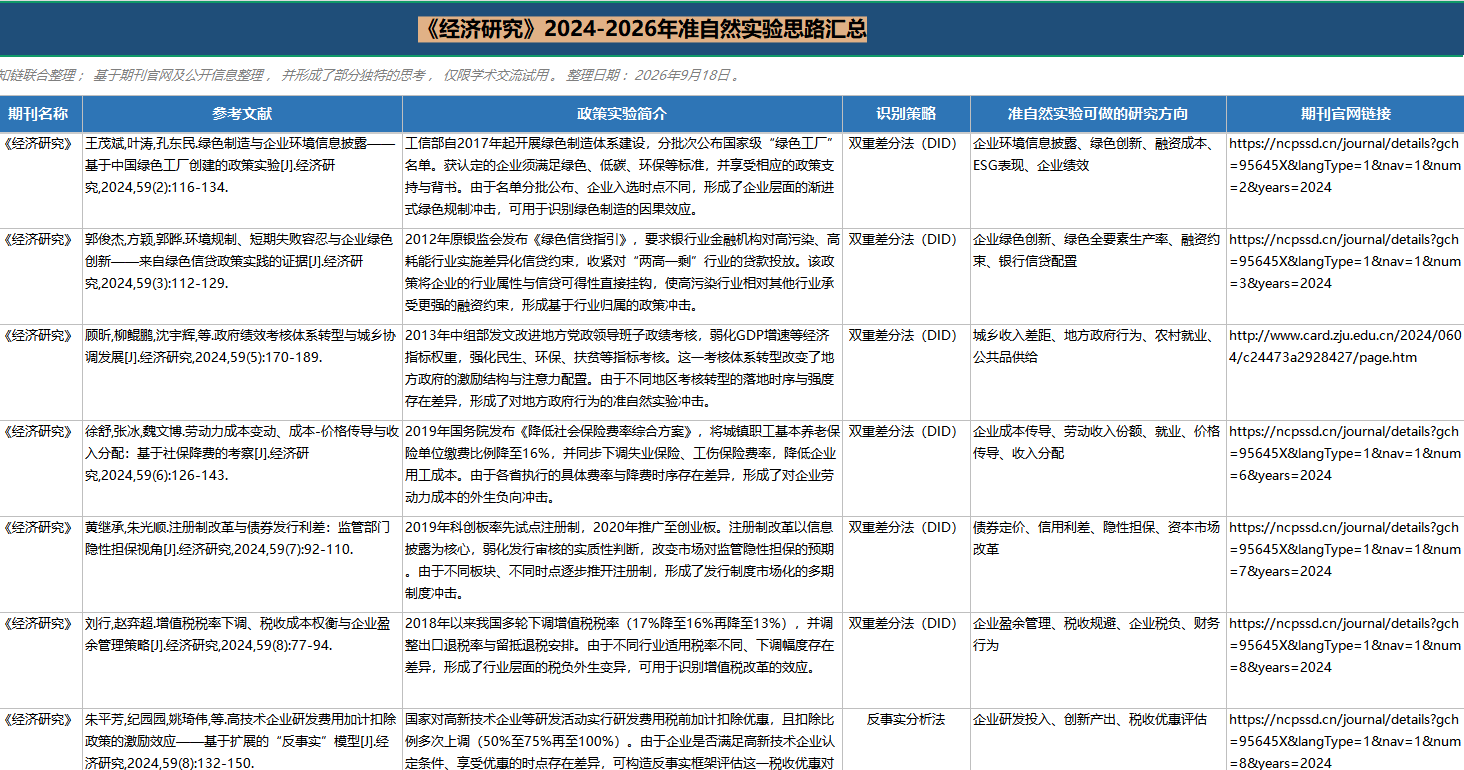Open ncpssd link ending num=3&years=2024
This screenshot has width=1464, height=770.
tap(1344, 261)
